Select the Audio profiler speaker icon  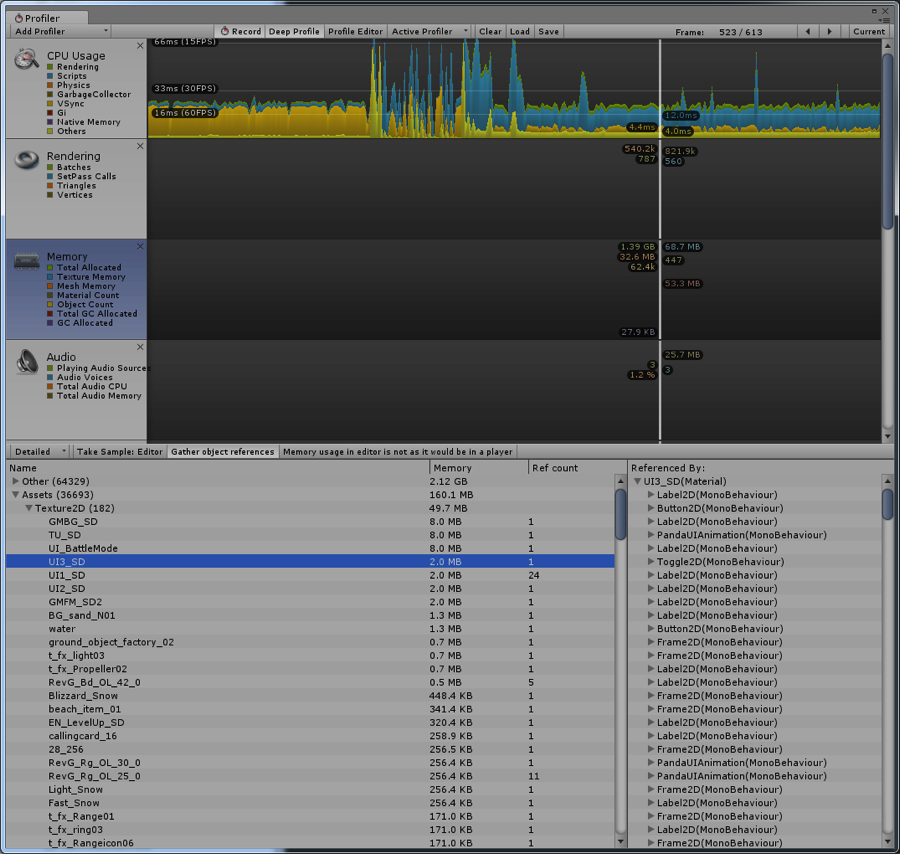(x=26, y=362)
